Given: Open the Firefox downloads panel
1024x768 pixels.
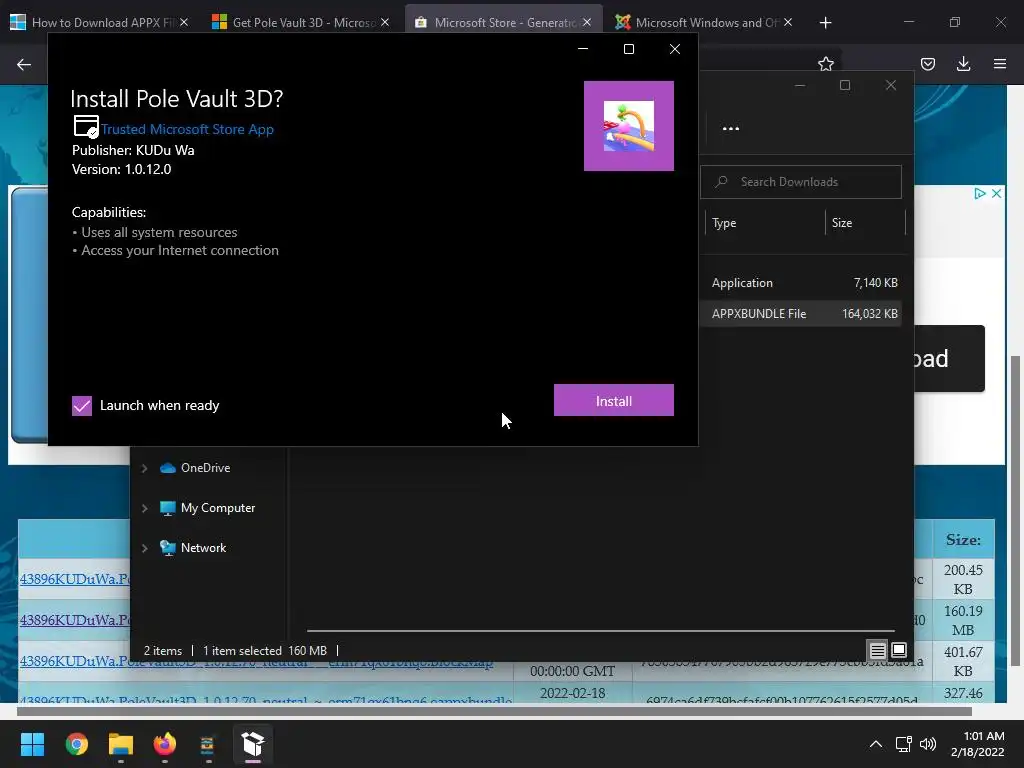Looking at the screenshot, I should [x=963, y=64].
